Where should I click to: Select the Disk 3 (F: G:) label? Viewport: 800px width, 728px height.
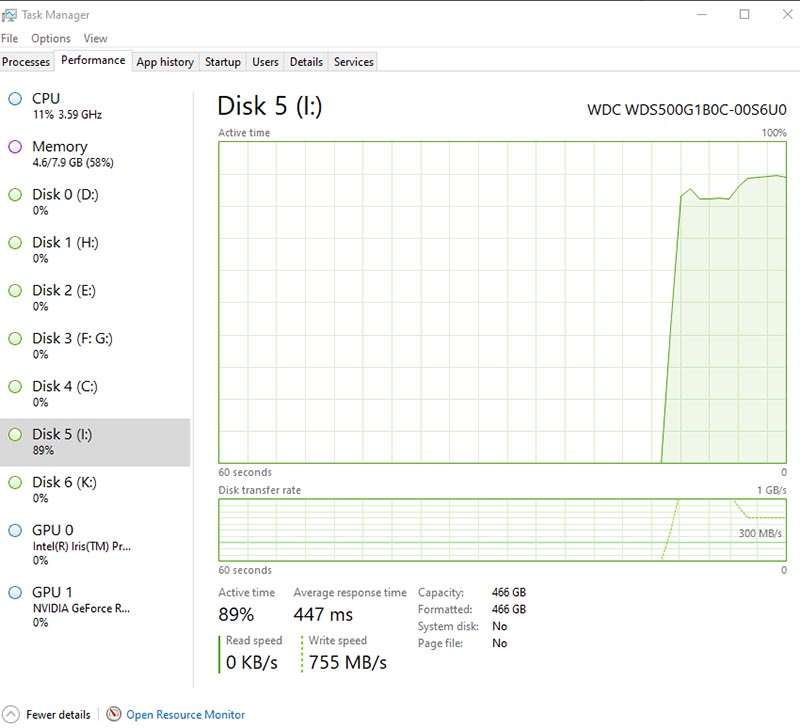(x=72, y=338)
